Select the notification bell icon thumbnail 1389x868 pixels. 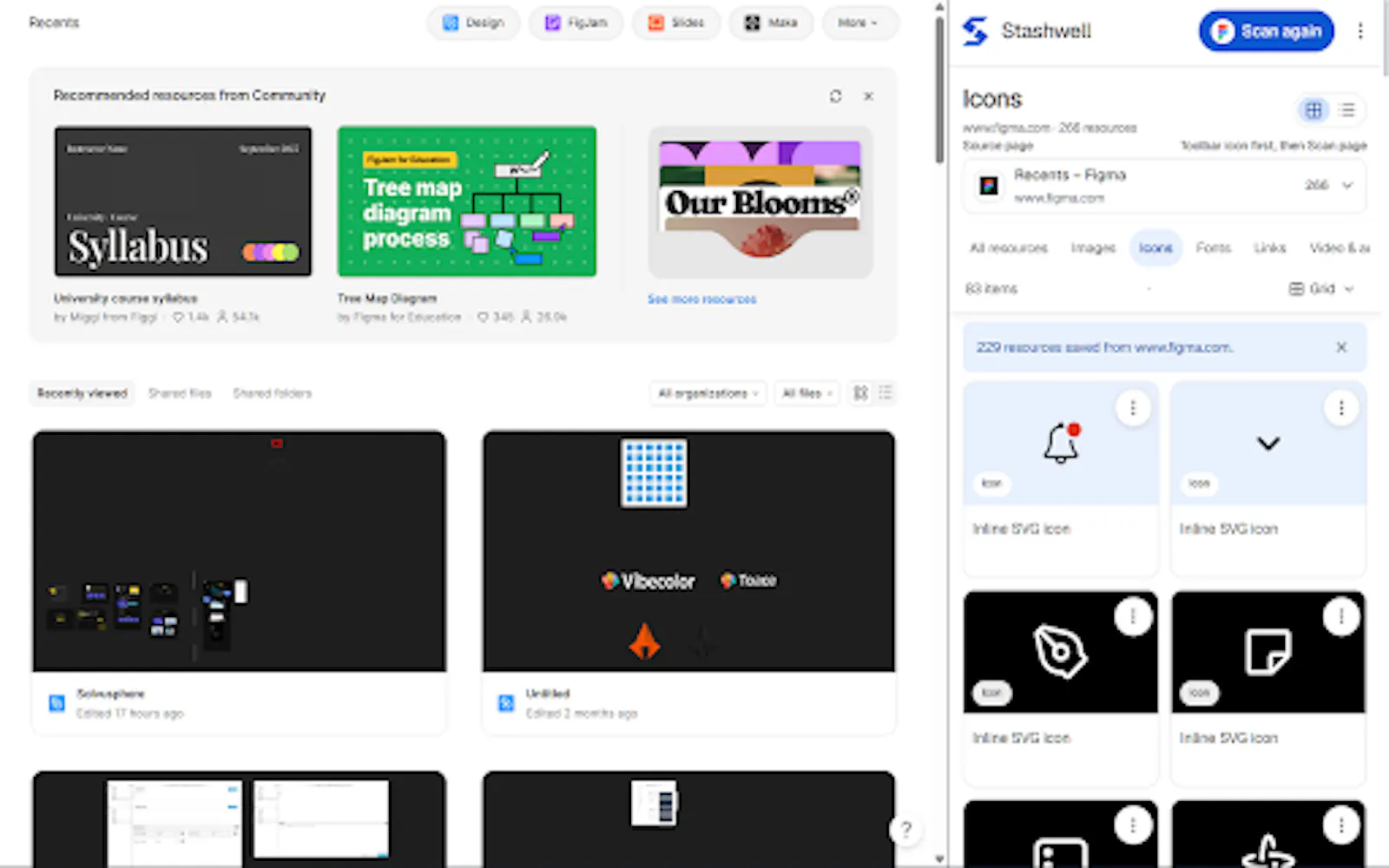[x=1061, y=444]
